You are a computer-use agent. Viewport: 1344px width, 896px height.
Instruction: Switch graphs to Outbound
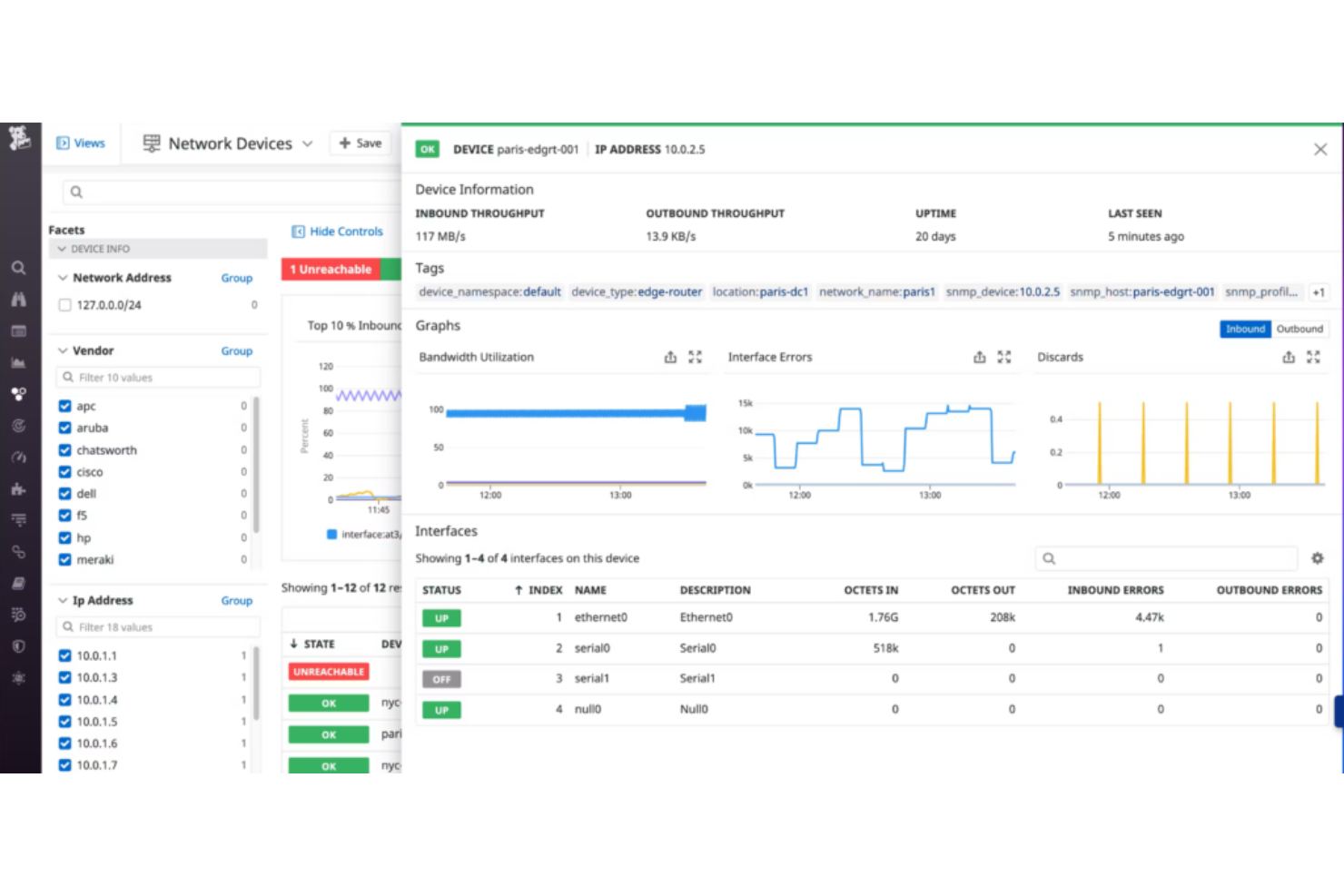click(x=1300, y=329)
